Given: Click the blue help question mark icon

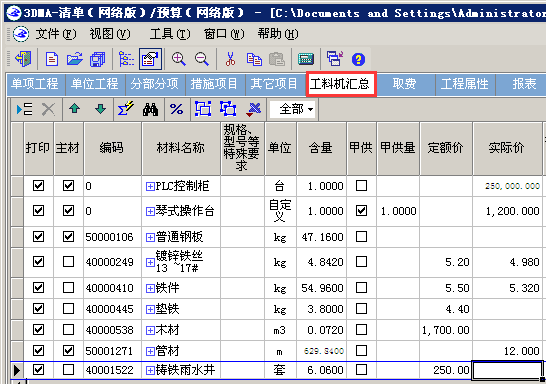Looking at the screenshot, I should click(358, 60).
